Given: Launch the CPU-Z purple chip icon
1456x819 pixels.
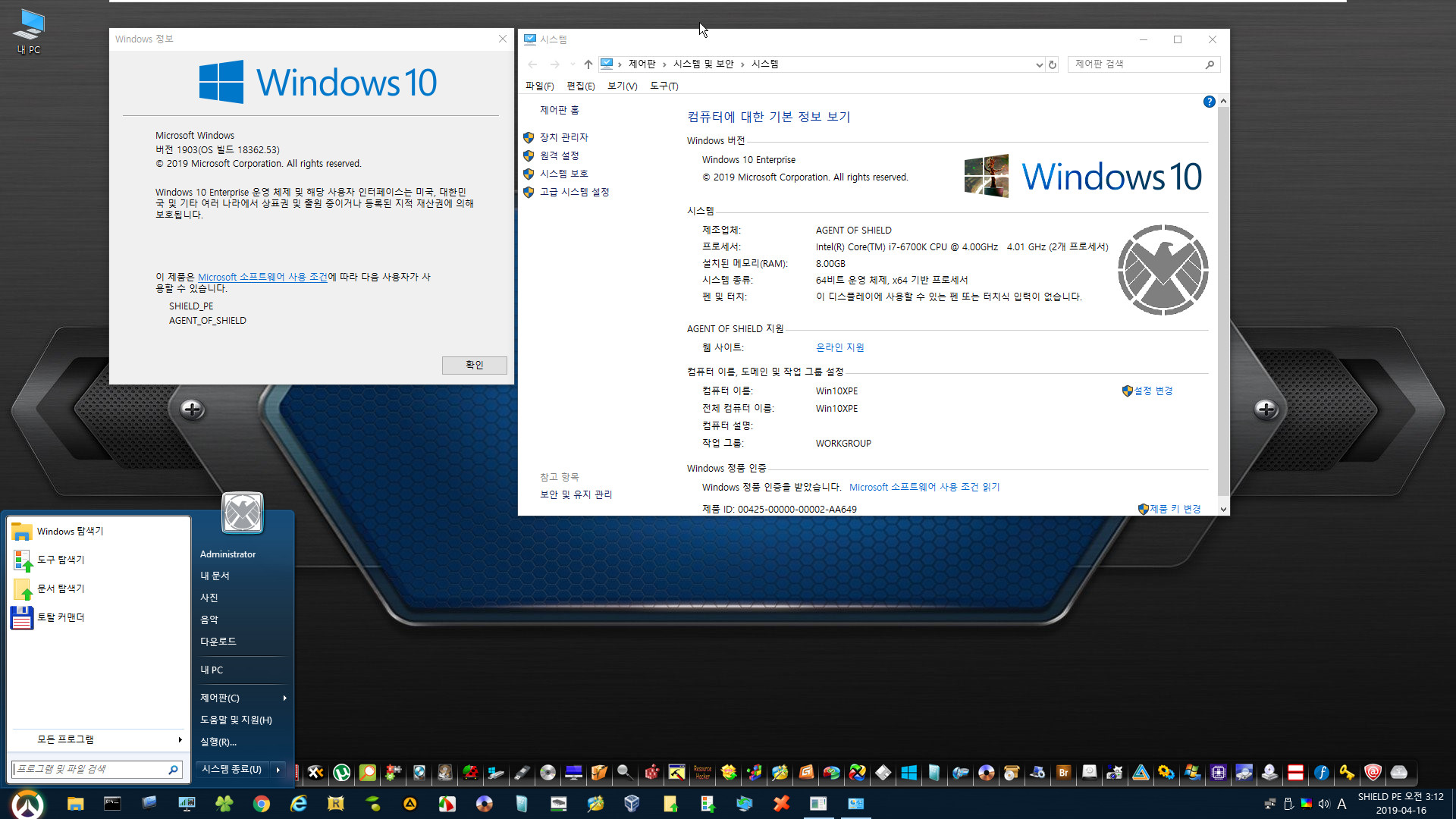Looking at the screenshot, I should point(1218,772).
